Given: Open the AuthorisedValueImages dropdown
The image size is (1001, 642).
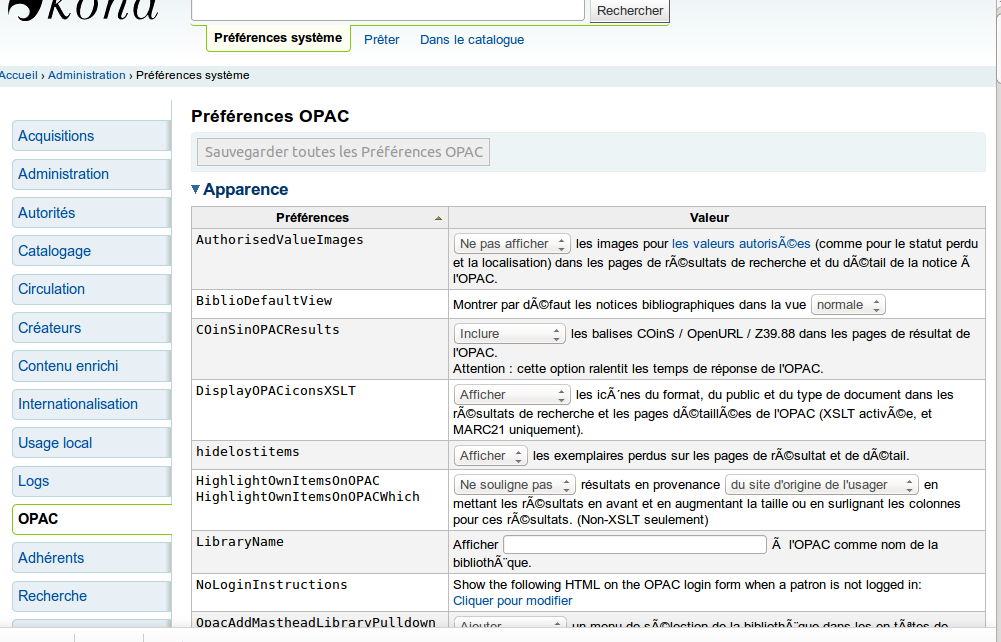Looking at the screenshot, I should click(511, 244).
